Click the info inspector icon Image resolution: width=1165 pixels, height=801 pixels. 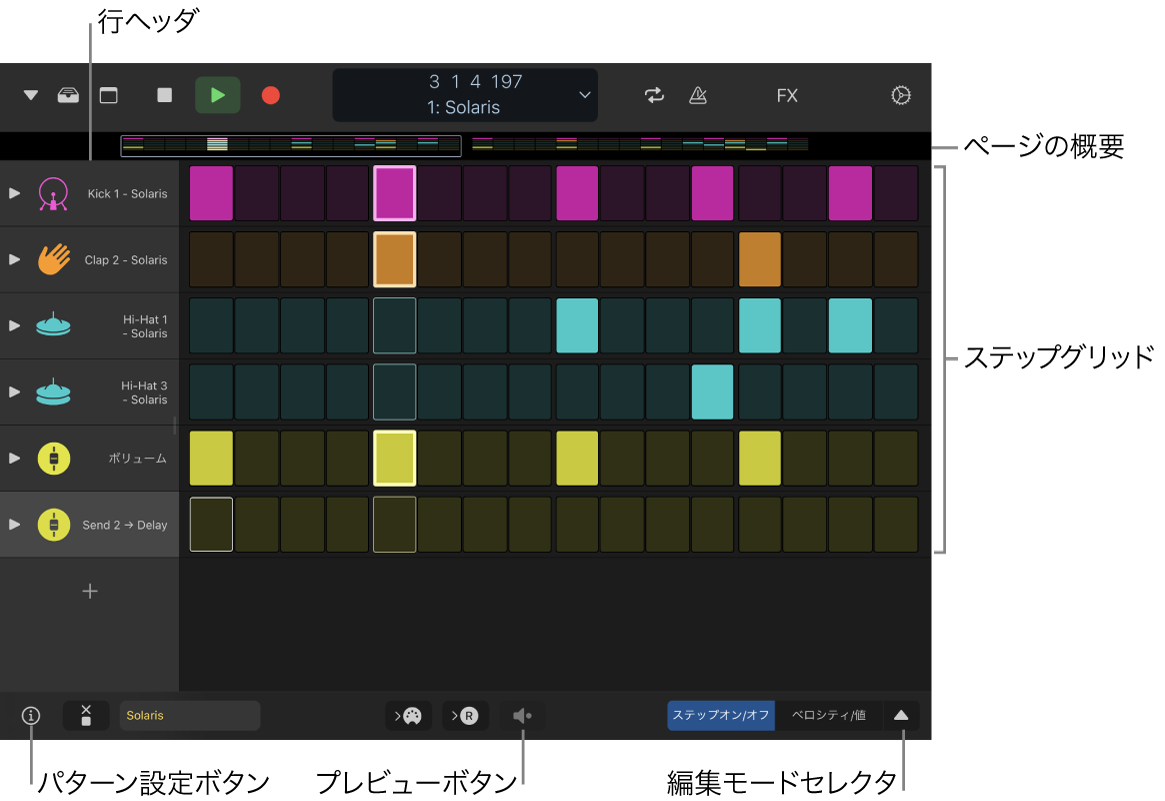click(31, 716)
